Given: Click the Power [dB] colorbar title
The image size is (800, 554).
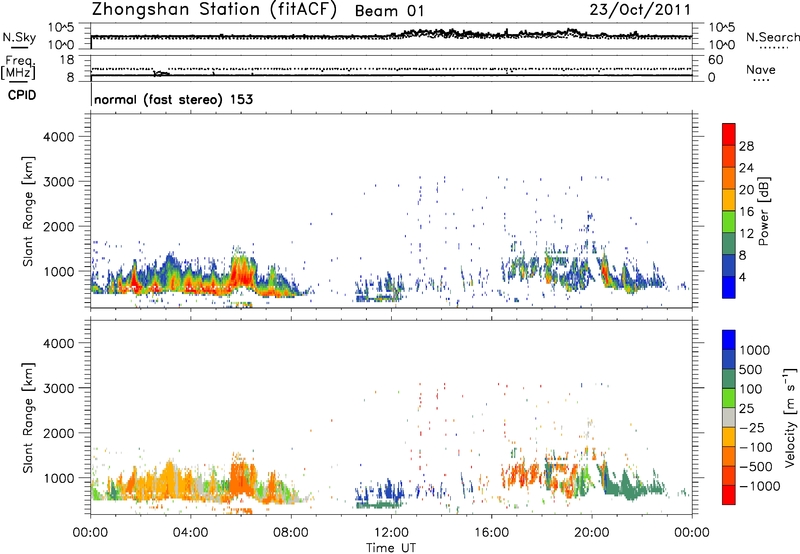Looking at the screenshot, I should point(763,211).
